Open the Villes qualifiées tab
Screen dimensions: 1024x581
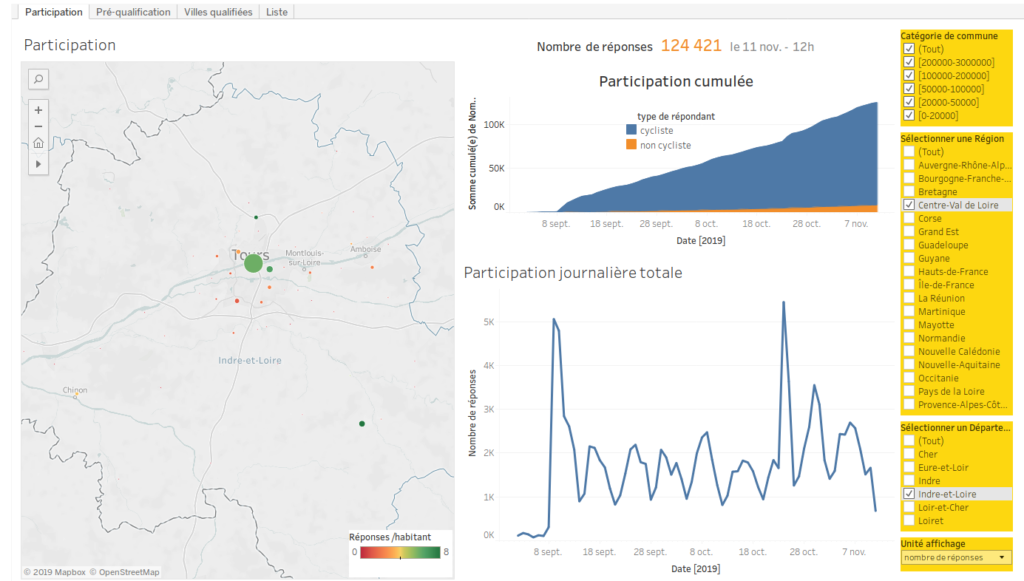pyautogui.click(x=218, y=12)
